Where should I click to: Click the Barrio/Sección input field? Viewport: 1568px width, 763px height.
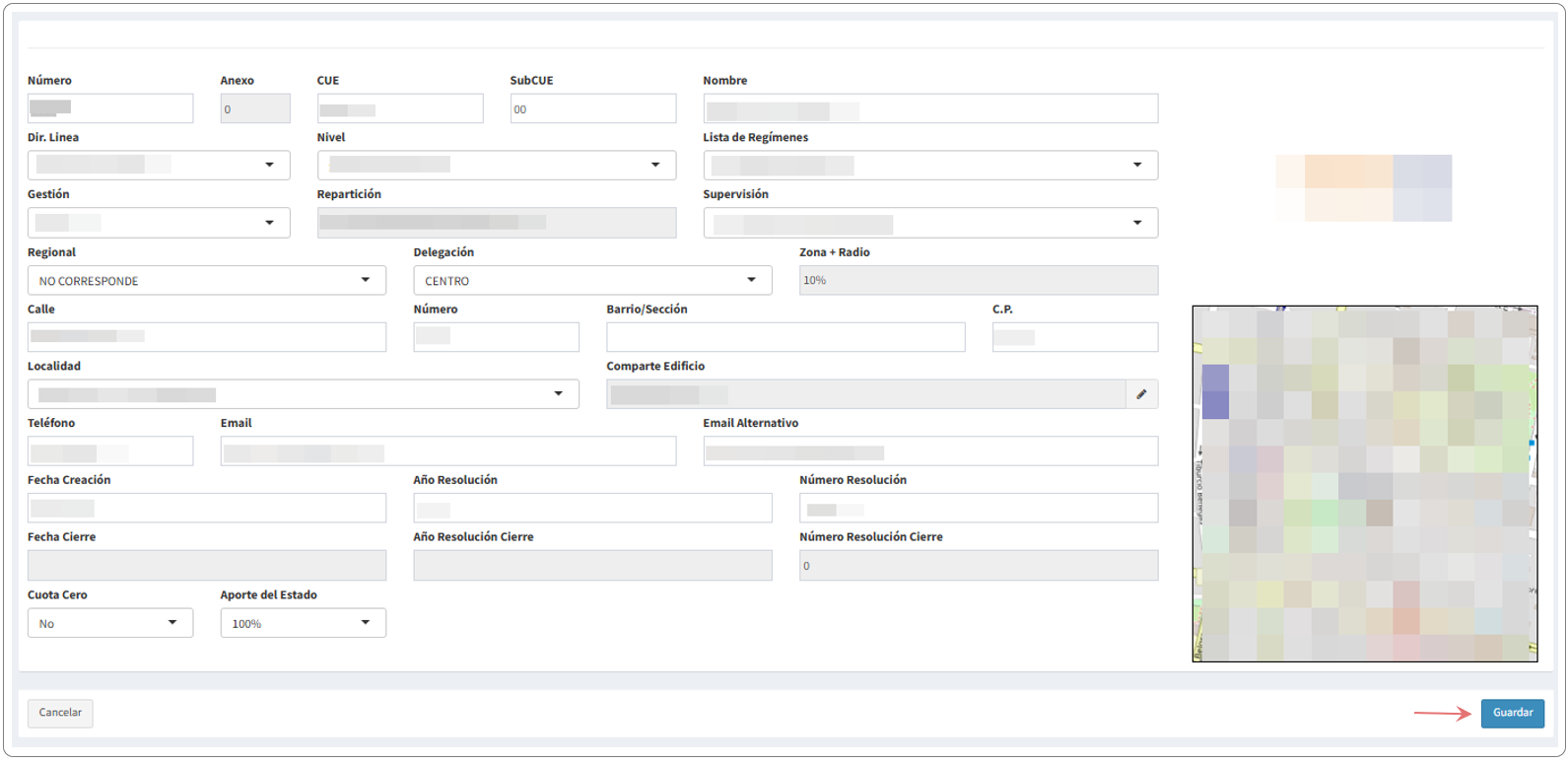click(x=785, y=337)
